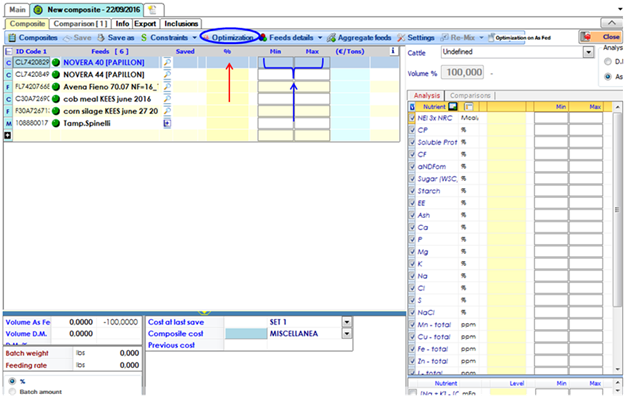This screenshot has height=397, width=625.
Task: Click the magnifier icon for corn silage KEES
Action: point(167,111)
